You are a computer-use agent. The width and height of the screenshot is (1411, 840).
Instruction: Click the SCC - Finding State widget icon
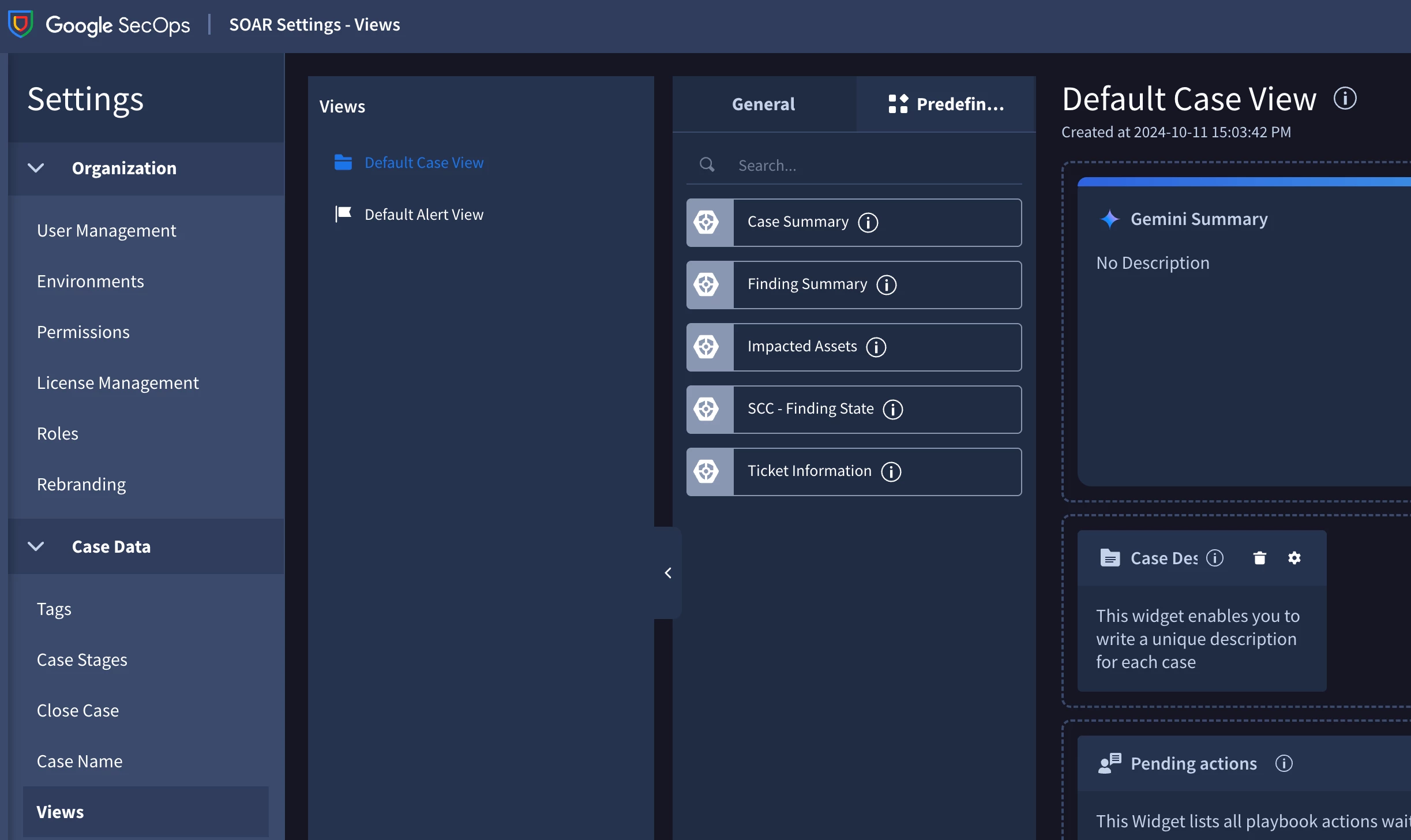coord(707,409)
